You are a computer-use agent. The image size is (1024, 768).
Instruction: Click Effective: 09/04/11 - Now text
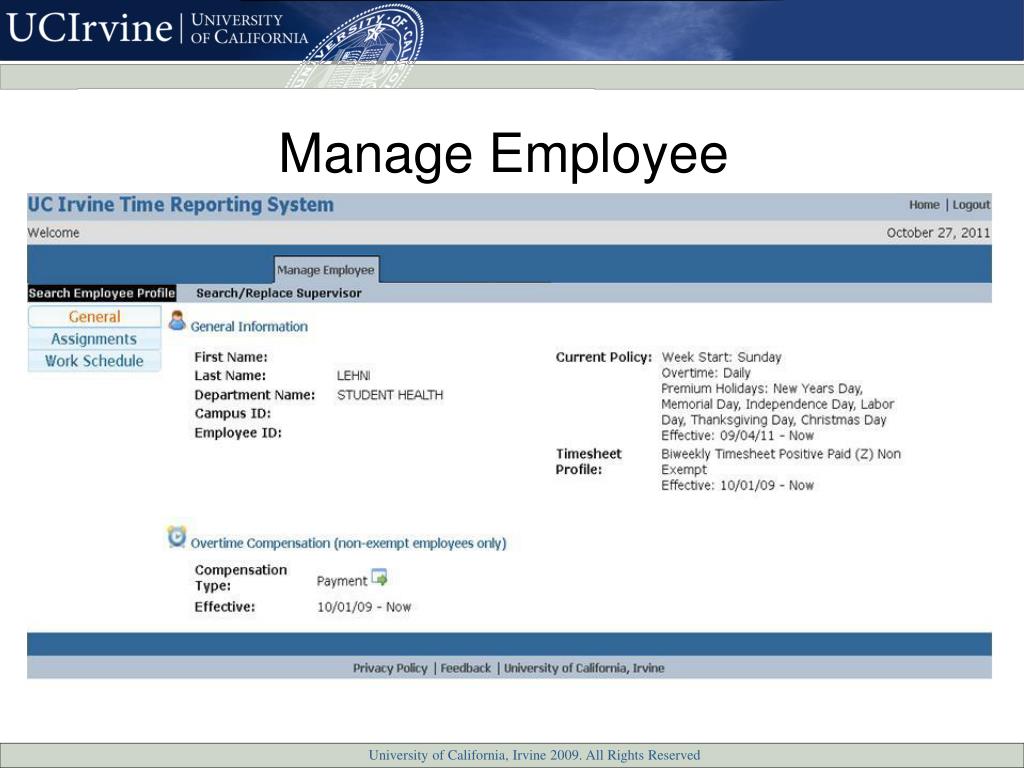tap(737, 436)
